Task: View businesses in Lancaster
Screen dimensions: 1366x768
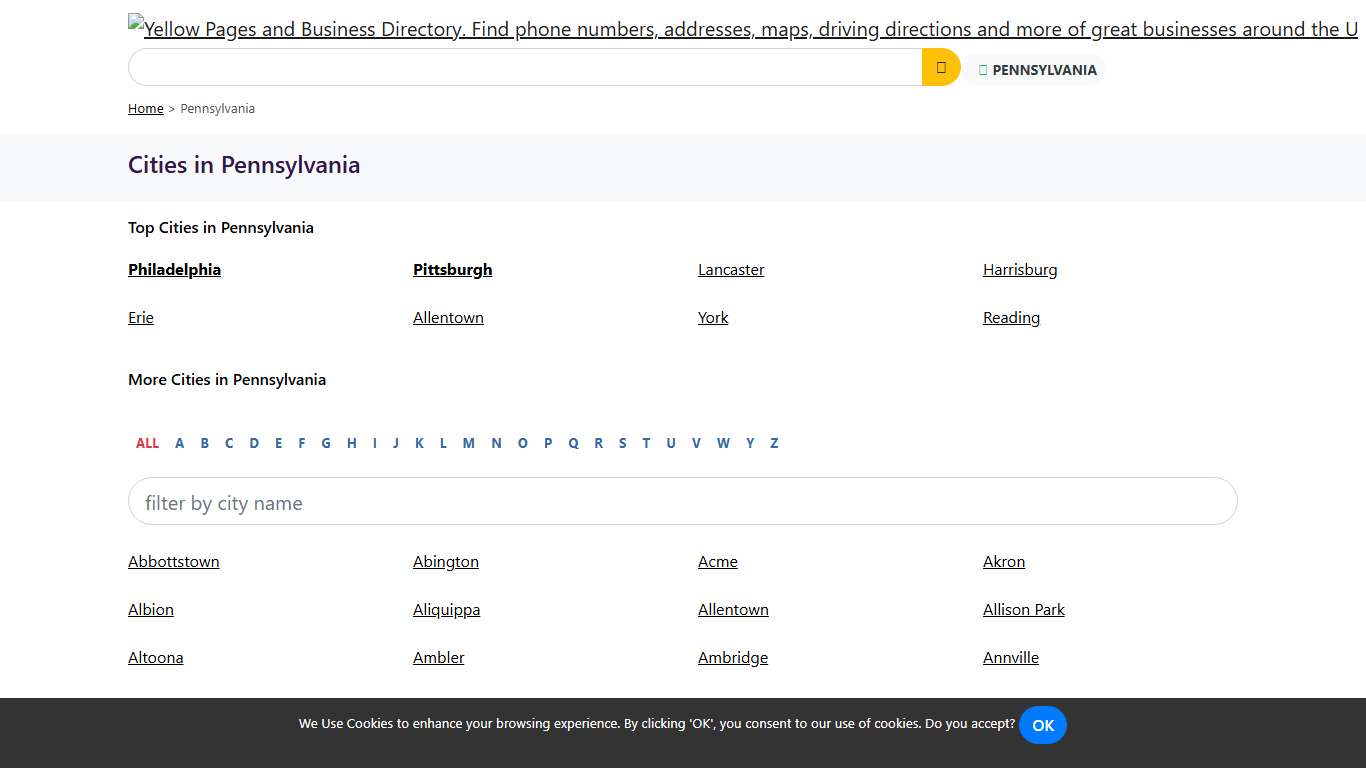Action: [x=730, y=269]
